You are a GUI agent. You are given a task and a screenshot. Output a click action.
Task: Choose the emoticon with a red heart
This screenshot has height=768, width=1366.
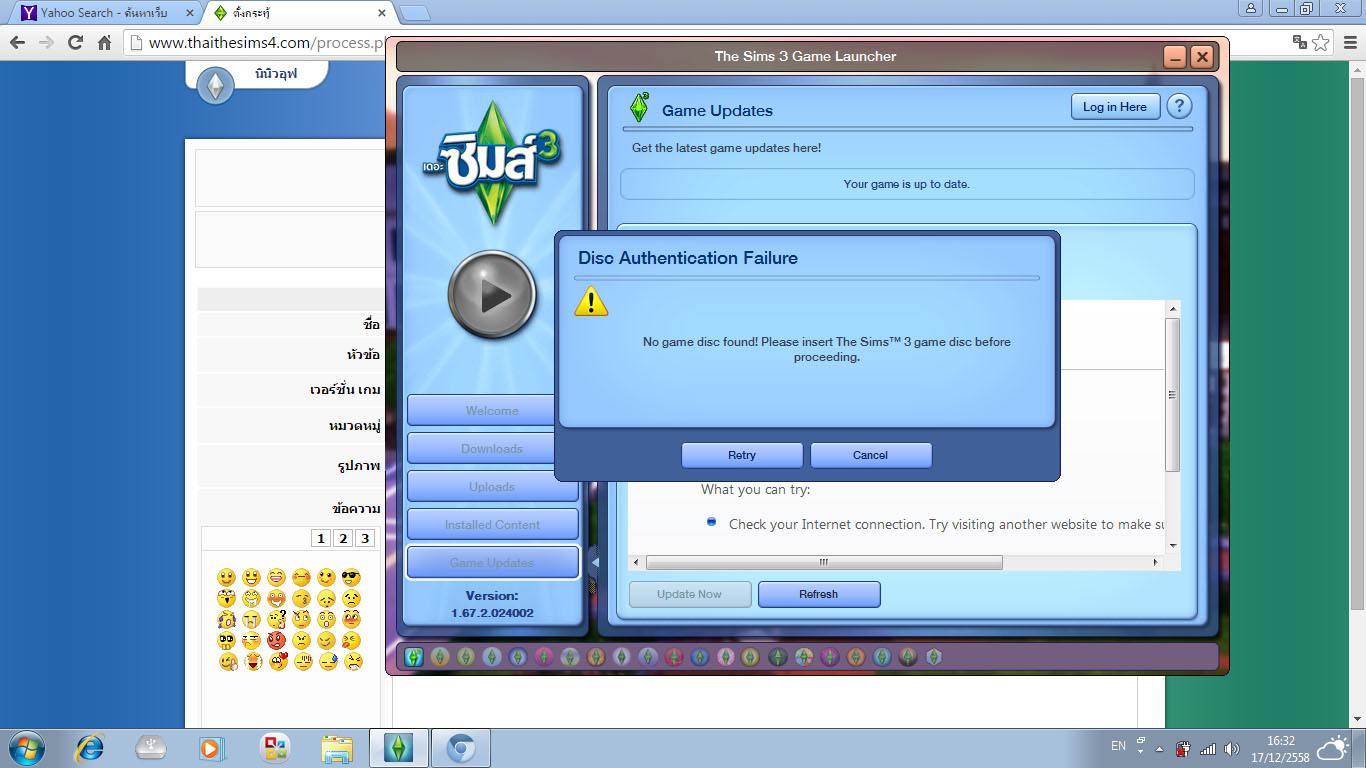pyautogui.click(x=278, y=661)
